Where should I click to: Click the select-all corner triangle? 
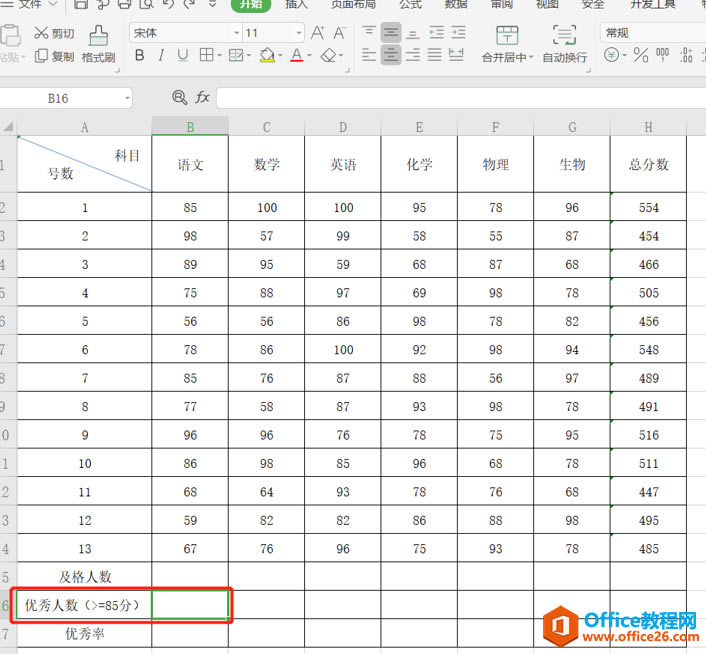[x=8, y=127]
